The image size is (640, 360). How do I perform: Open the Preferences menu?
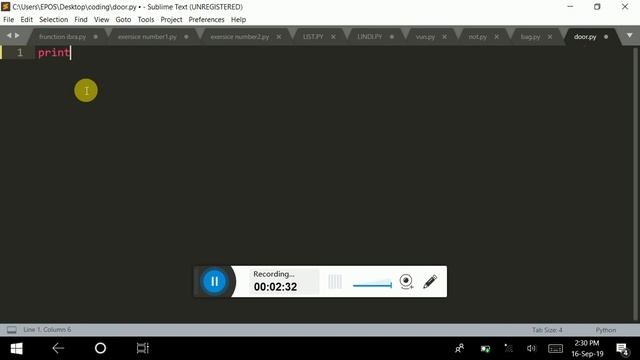pos(207,20)
